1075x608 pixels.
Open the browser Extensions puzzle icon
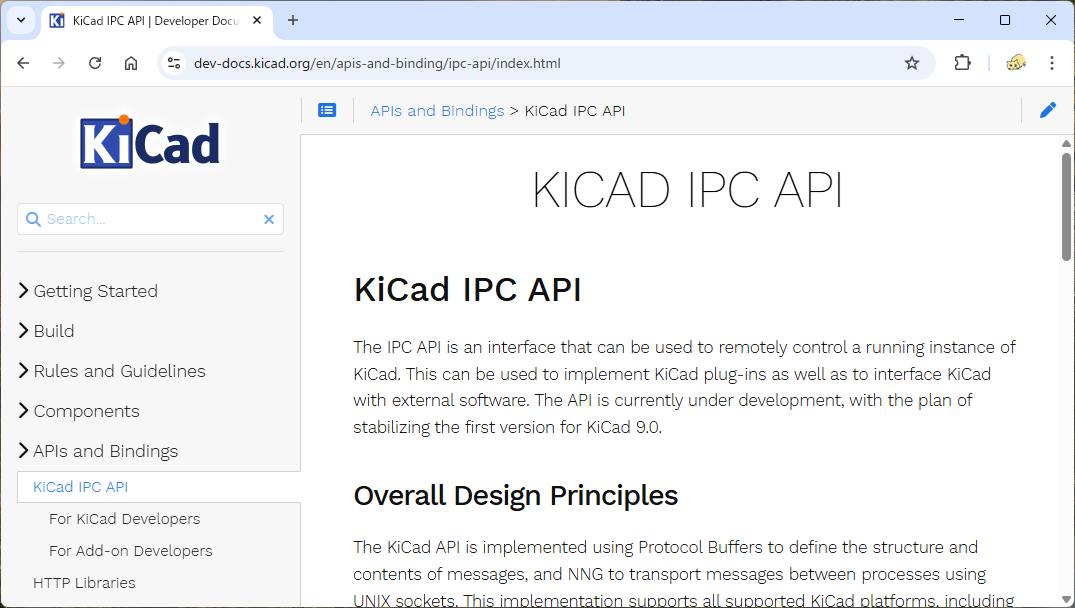(x=962, y=63)
